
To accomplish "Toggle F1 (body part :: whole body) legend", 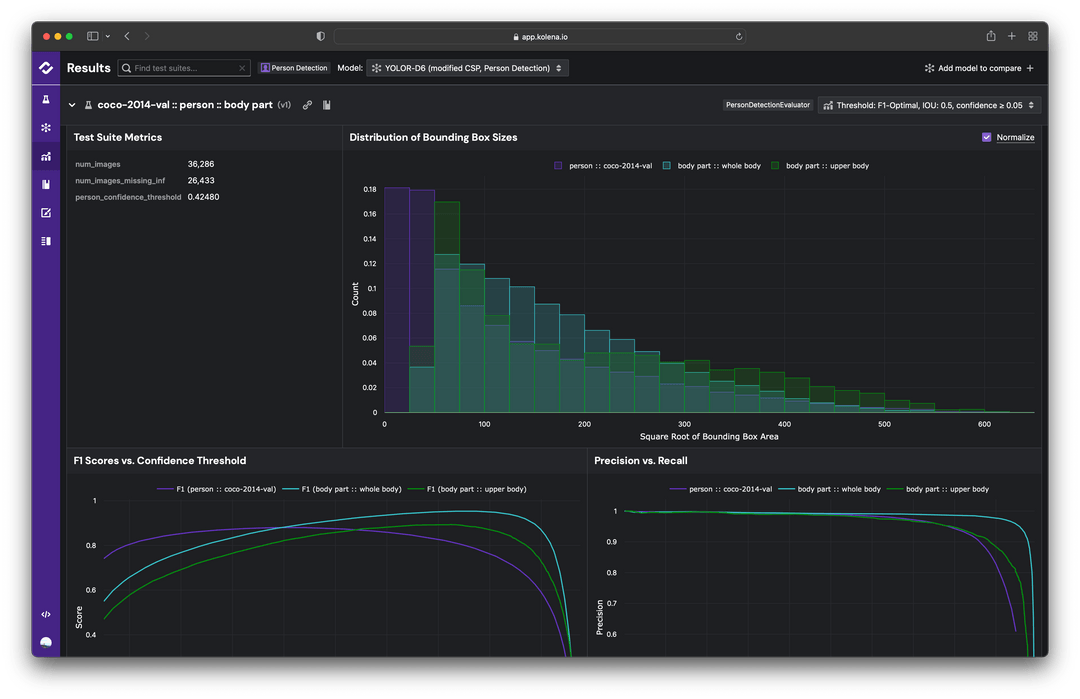I will pyautogui.click(x=342, y=489).
